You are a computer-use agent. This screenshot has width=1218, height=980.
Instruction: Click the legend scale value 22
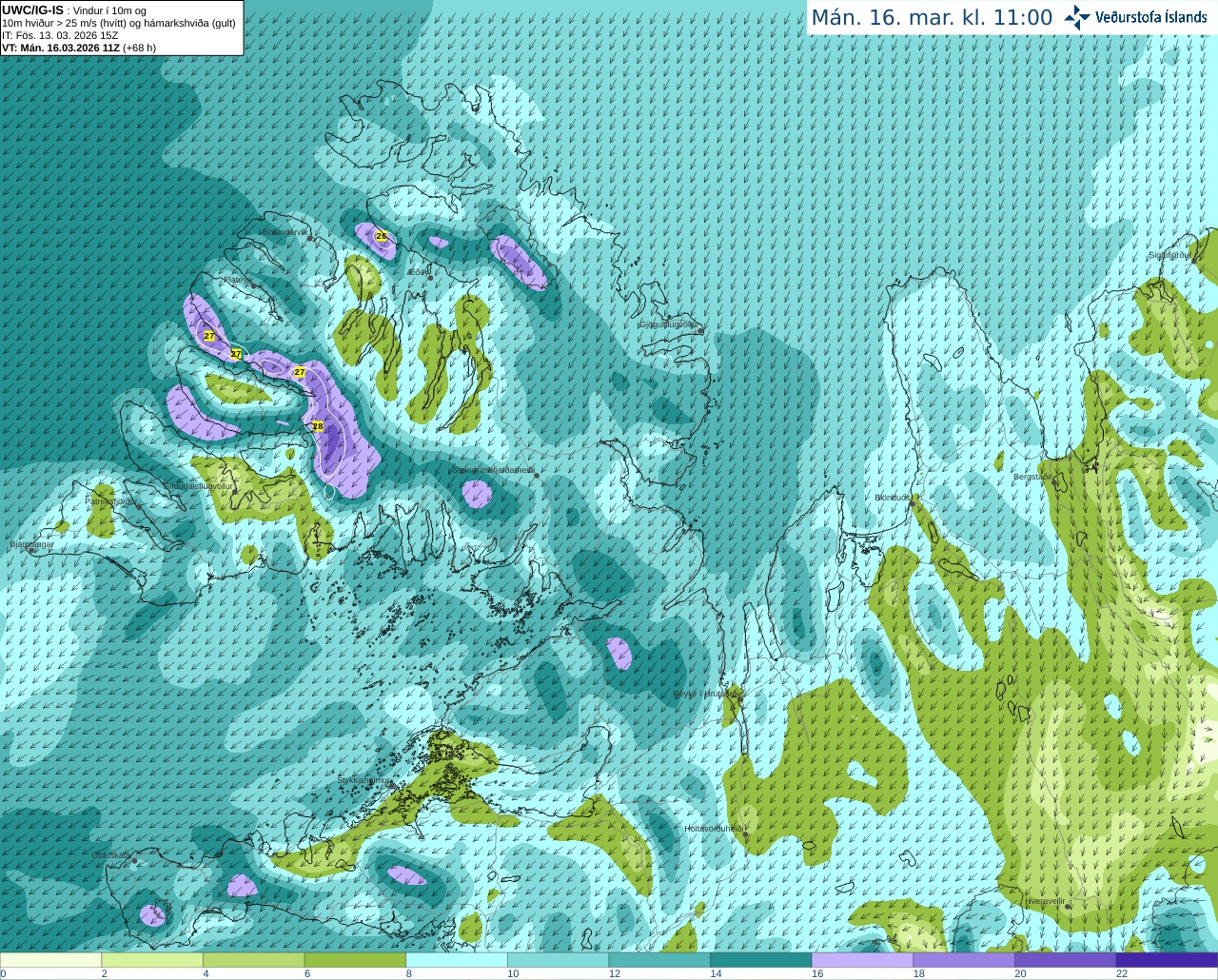(1121, 973)
